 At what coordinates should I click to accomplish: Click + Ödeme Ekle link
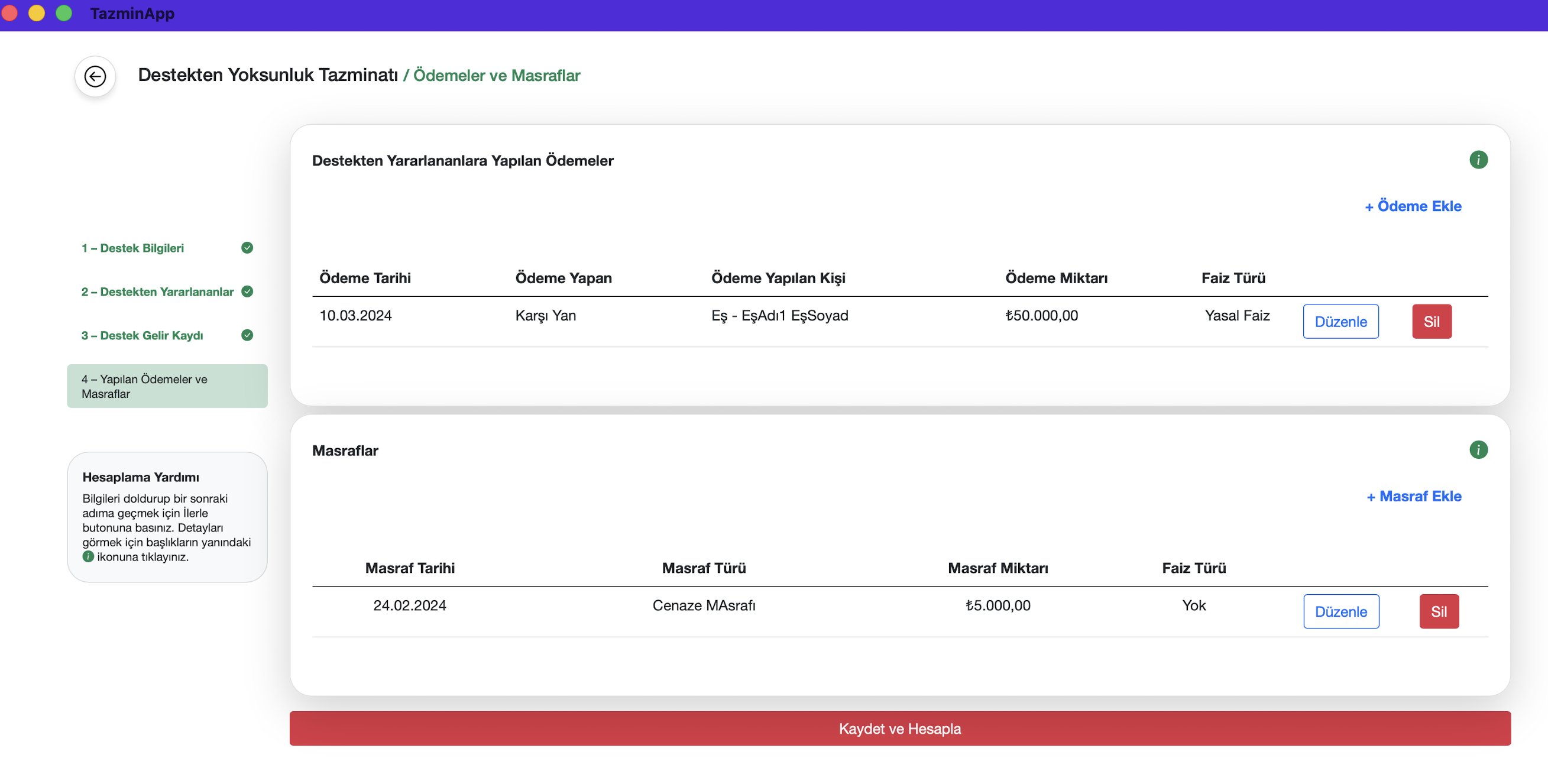tap(1413, 206)
